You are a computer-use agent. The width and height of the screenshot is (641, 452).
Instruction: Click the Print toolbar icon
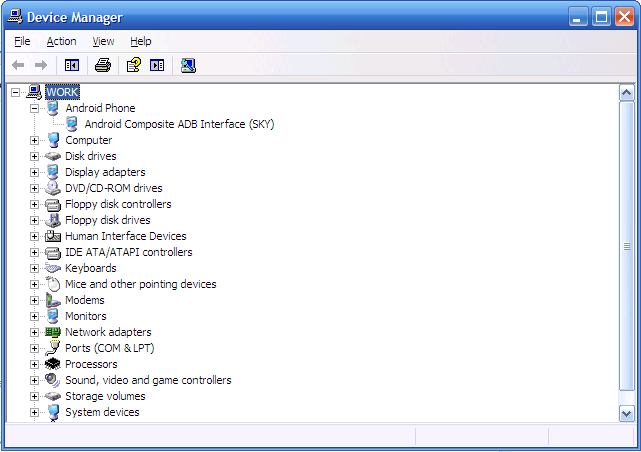tap(103, 65)
